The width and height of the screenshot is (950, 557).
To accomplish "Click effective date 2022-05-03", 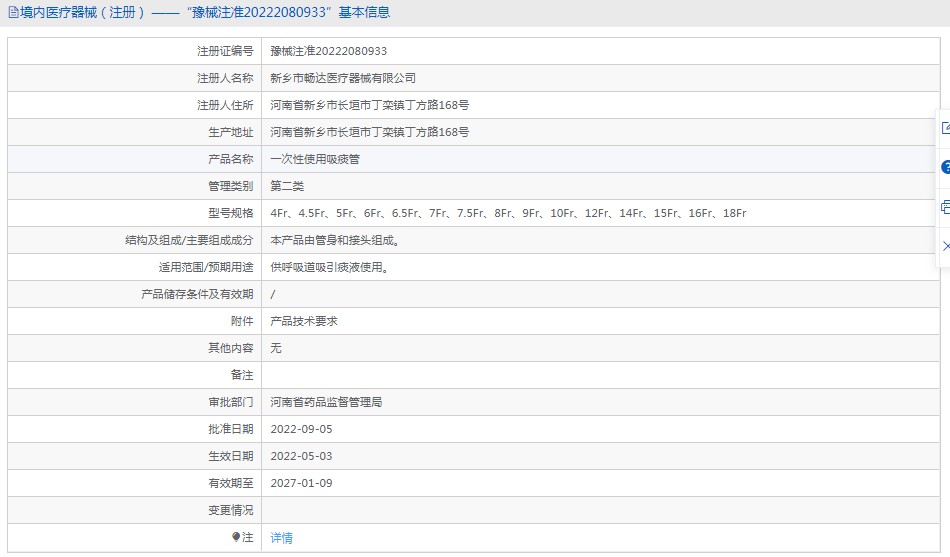I will coord(301,456).
